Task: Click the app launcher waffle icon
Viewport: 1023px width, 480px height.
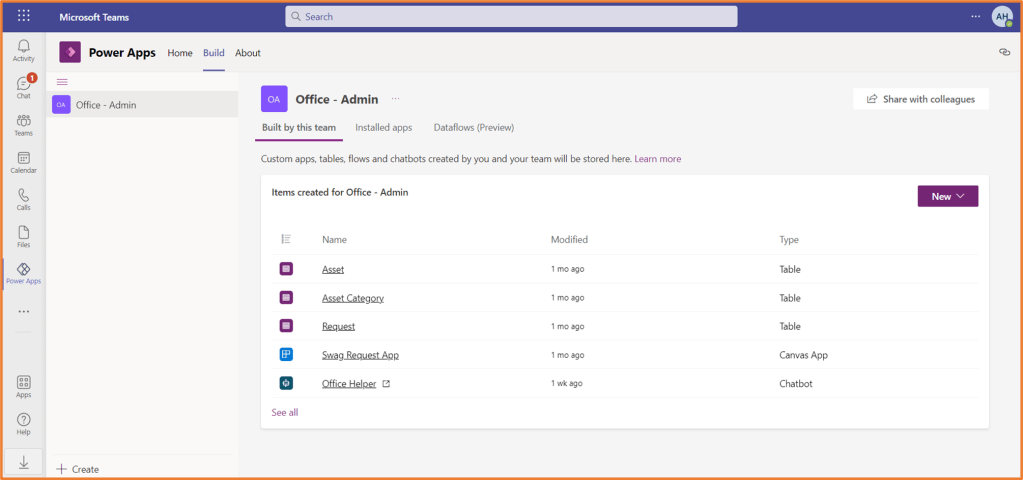Action: point(24,17)
